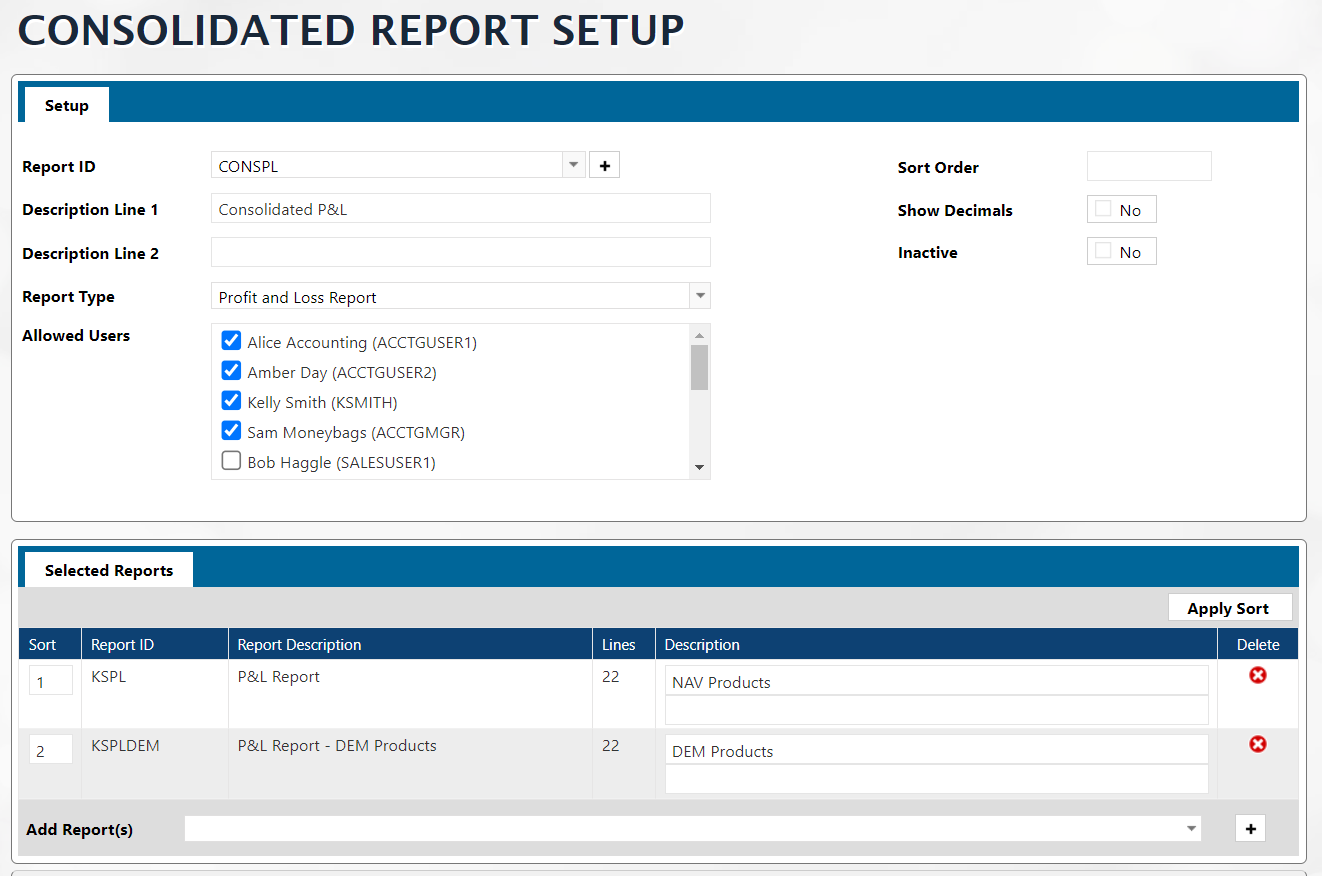Delete the KSPL report row

[1257, 676]
